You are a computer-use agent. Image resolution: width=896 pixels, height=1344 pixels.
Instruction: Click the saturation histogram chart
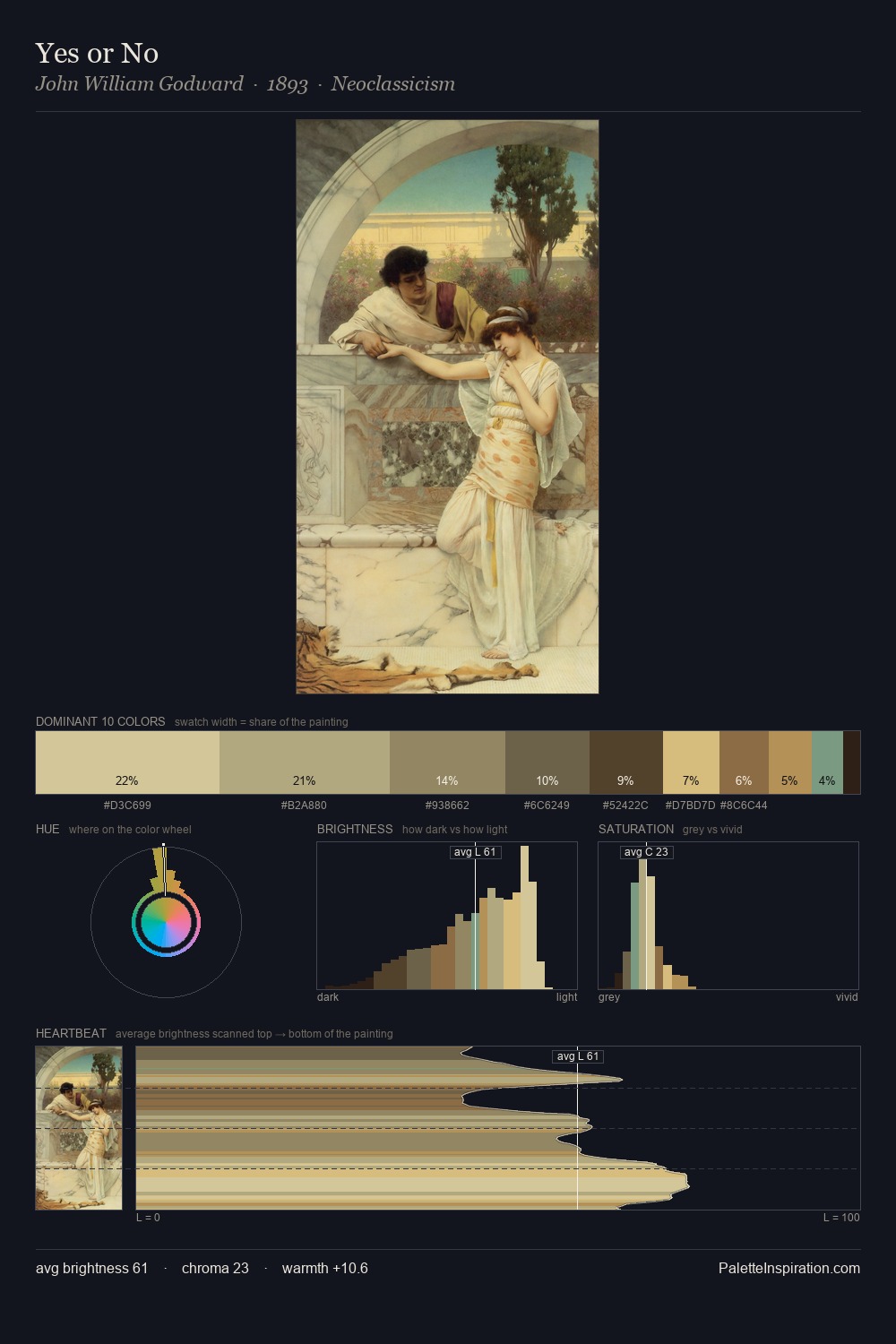click(x=728, y=916)
